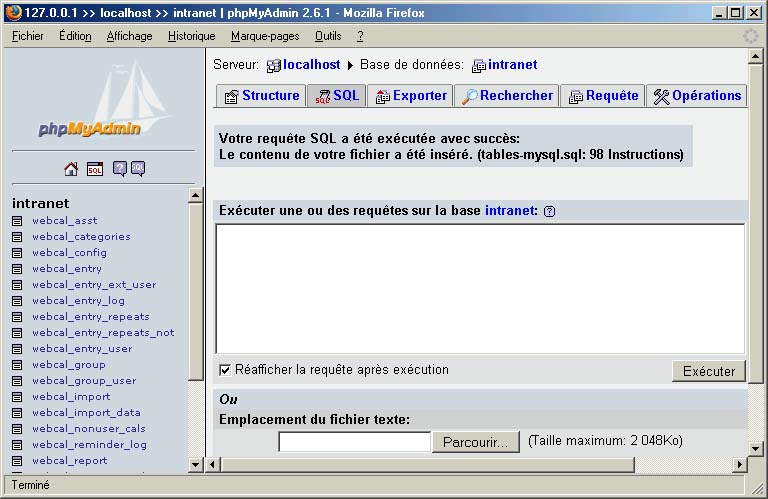Image resolution: width=768 pixels, height=499 pixels.
Task: Click inside the SQL query text area
Action: tap(480, 288)
